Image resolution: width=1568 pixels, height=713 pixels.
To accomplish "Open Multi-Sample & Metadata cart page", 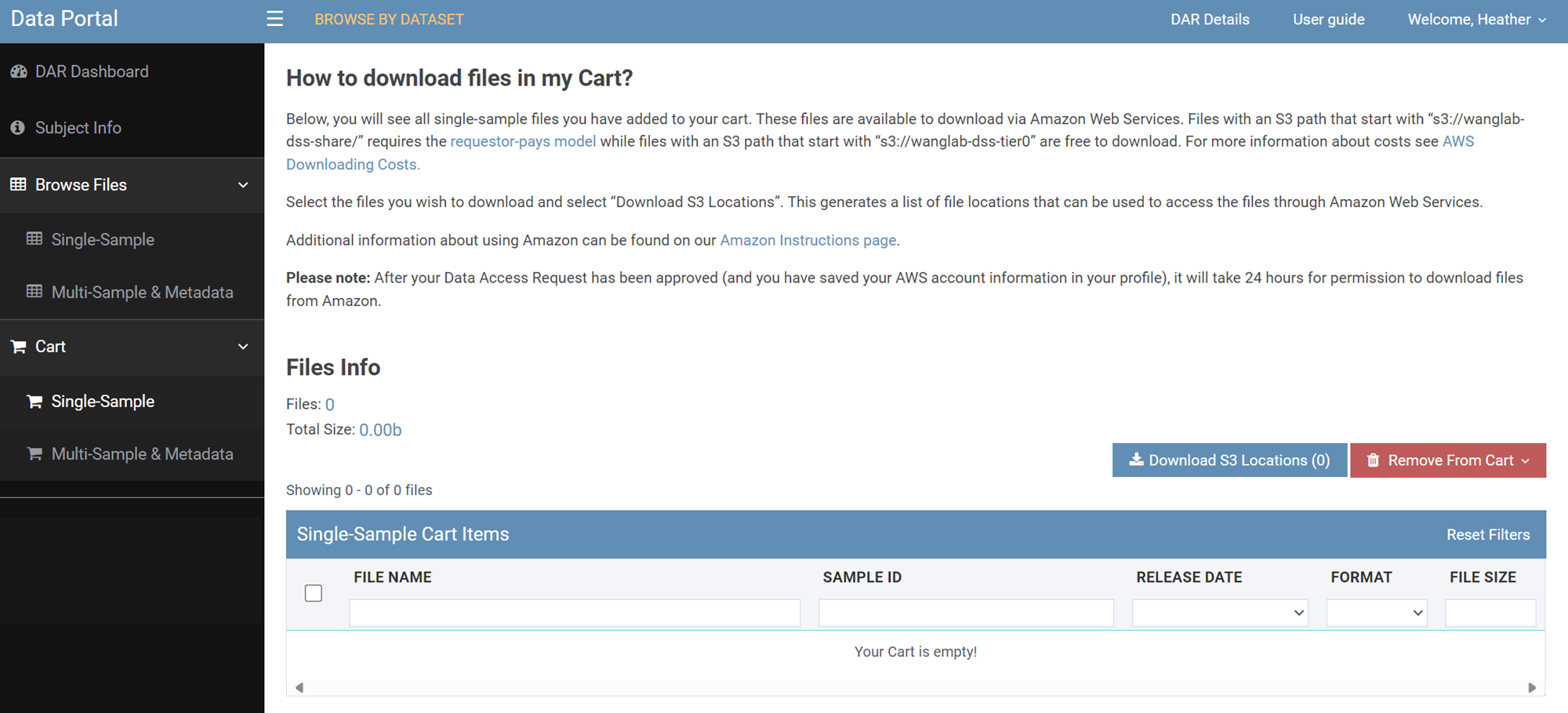I will pyautogui.click(x=141, y=454).
